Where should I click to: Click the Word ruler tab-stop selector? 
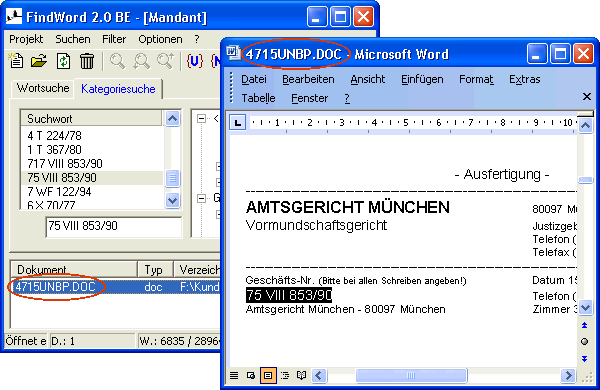click(x=237, y=123)
